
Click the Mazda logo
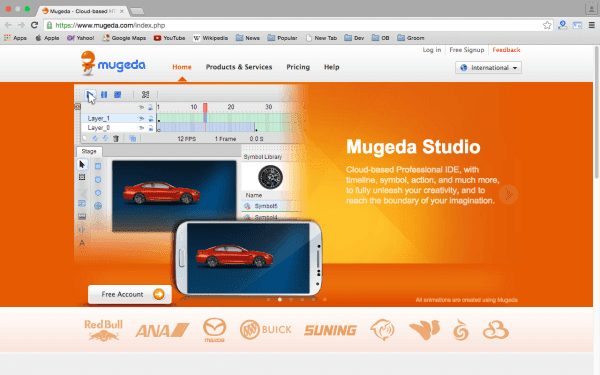click(x=214, y=330)
